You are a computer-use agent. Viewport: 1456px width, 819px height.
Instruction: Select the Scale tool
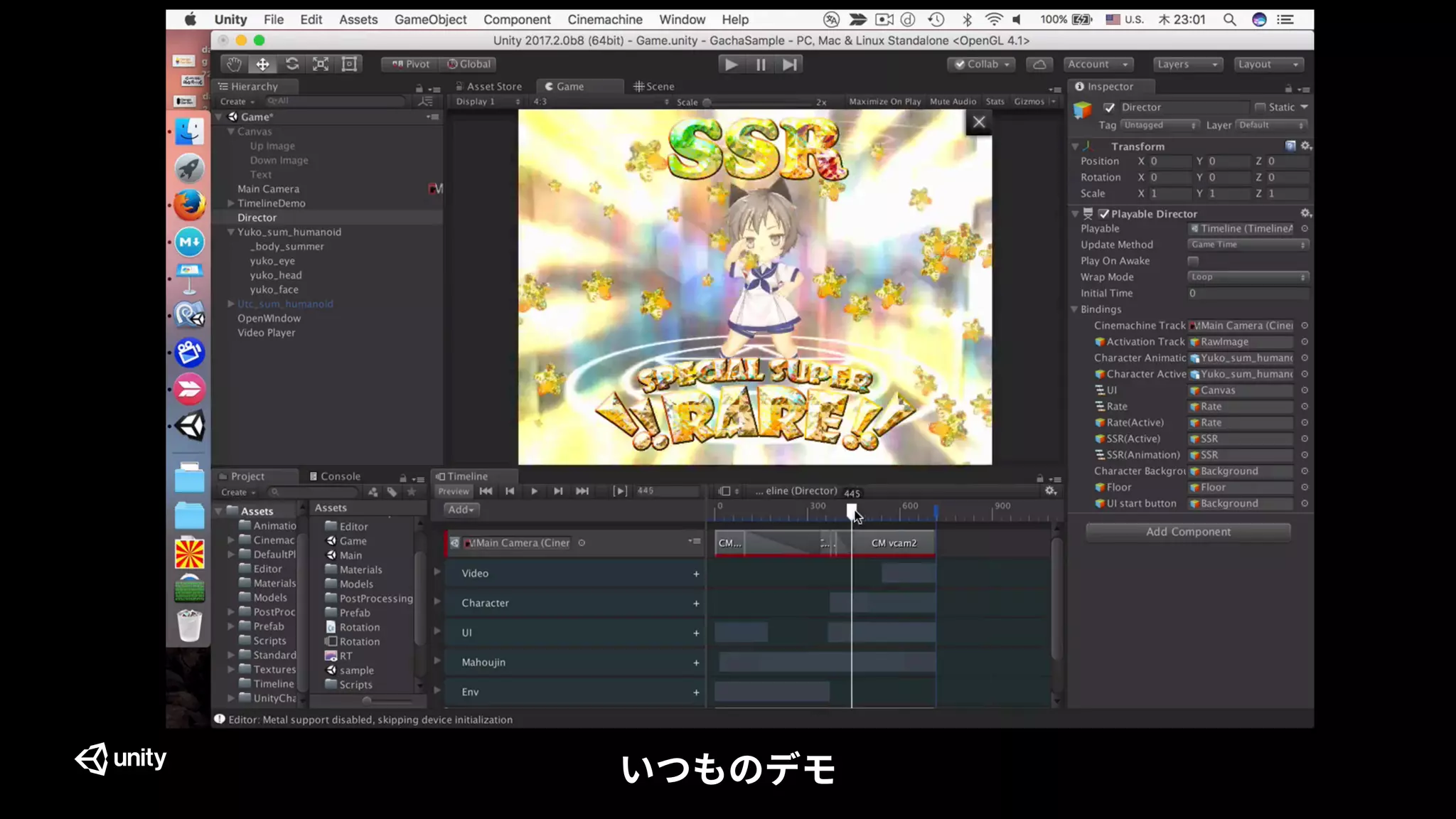(321, 64)
